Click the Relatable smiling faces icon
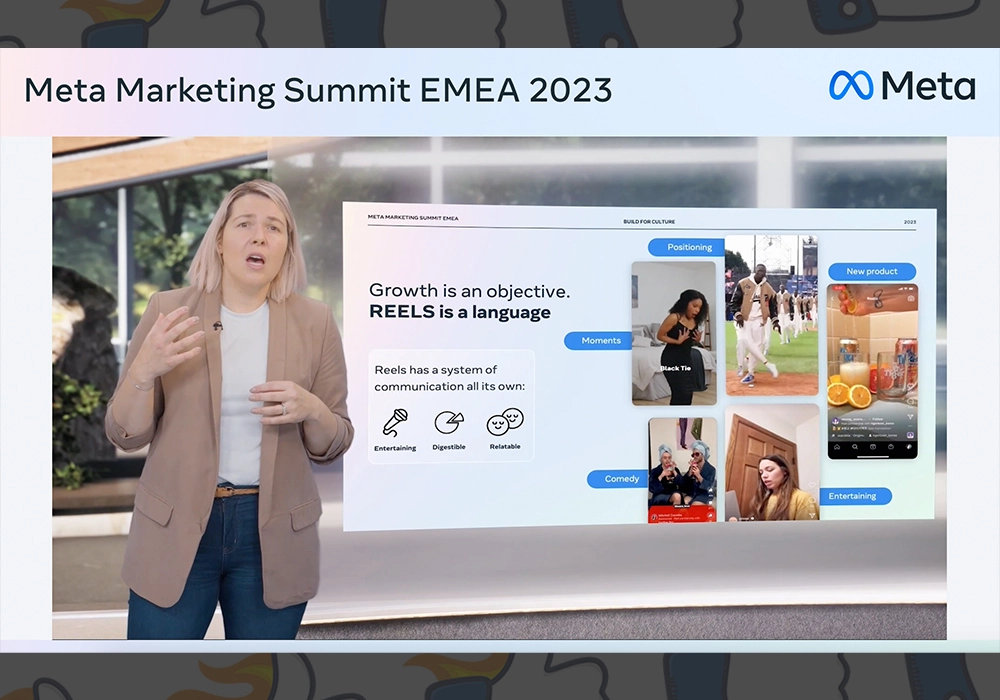This screenshot has height=700, width=1000. point(505,421)
